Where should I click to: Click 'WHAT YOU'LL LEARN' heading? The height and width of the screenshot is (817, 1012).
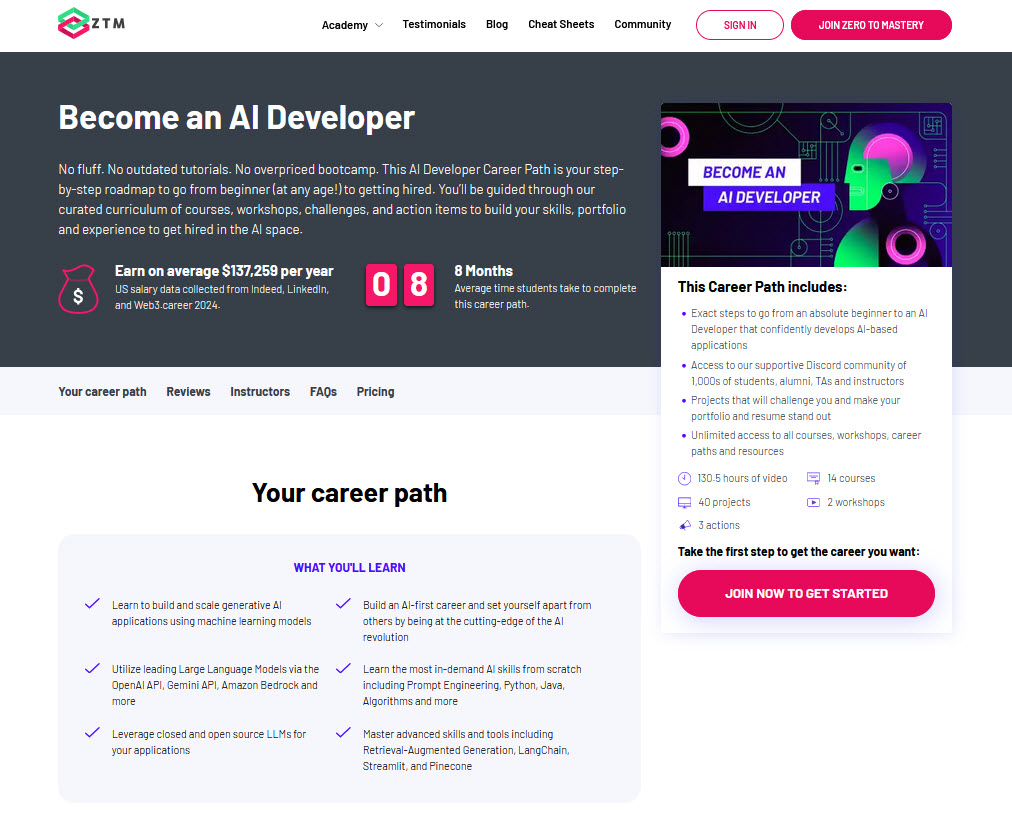(x=349, y=568)
